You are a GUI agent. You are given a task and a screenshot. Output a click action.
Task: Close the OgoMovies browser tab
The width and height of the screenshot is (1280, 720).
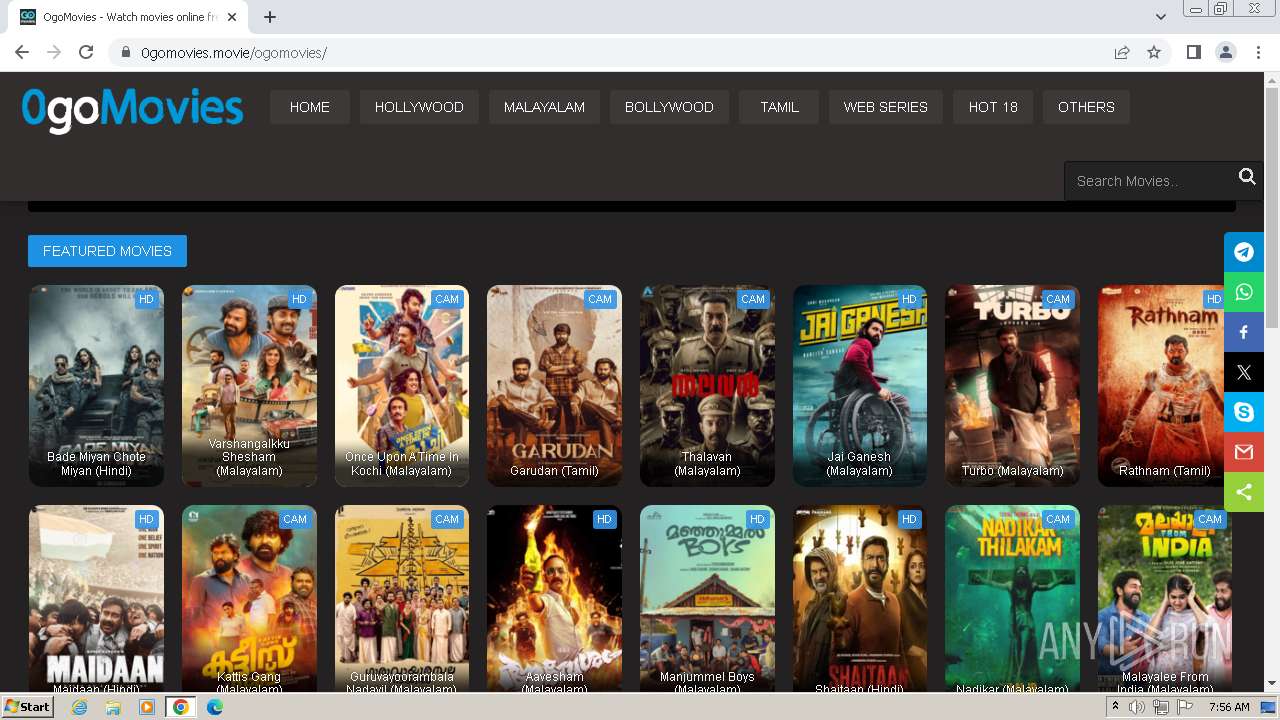[x=233, y=17]
